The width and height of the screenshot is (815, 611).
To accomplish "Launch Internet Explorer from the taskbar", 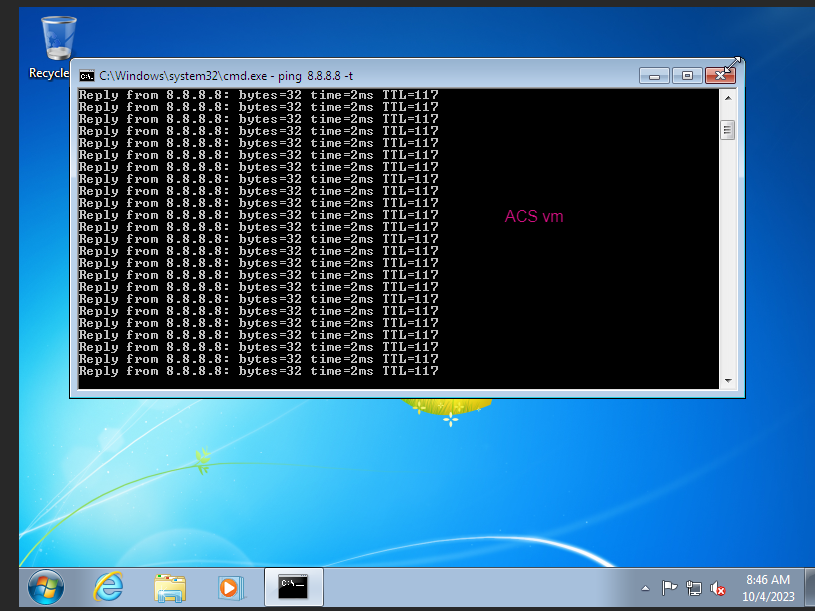I will pos(108,587).
